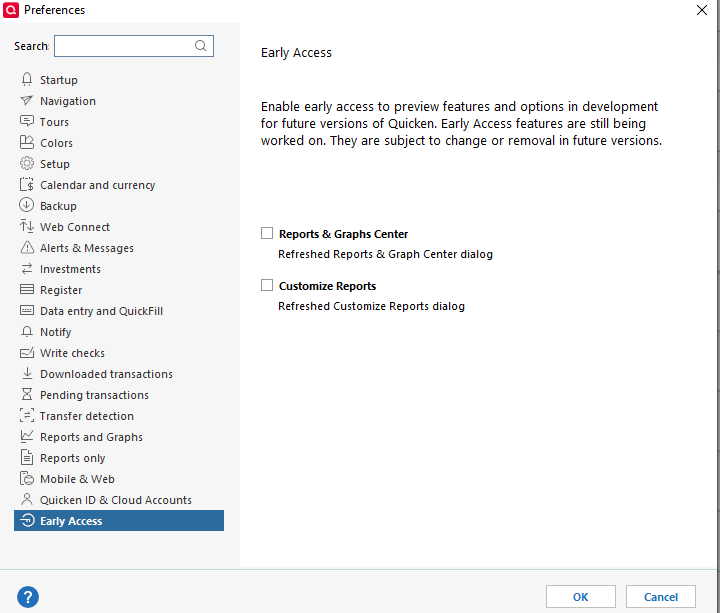Close the Preferences dialog

[x=701, y=10]
